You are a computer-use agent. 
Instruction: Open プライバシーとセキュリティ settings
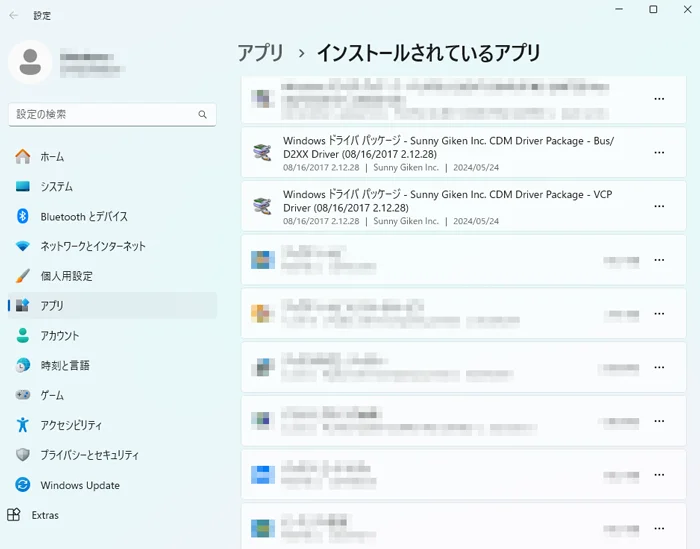tap(112, 455)
